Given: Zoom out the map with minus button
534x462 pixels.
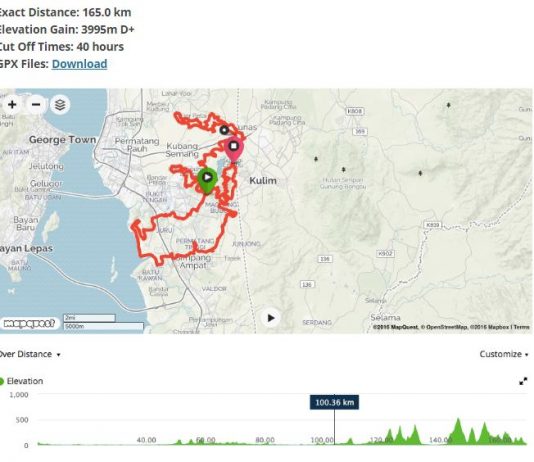Looking at the screenshot, I should point(36,105).
